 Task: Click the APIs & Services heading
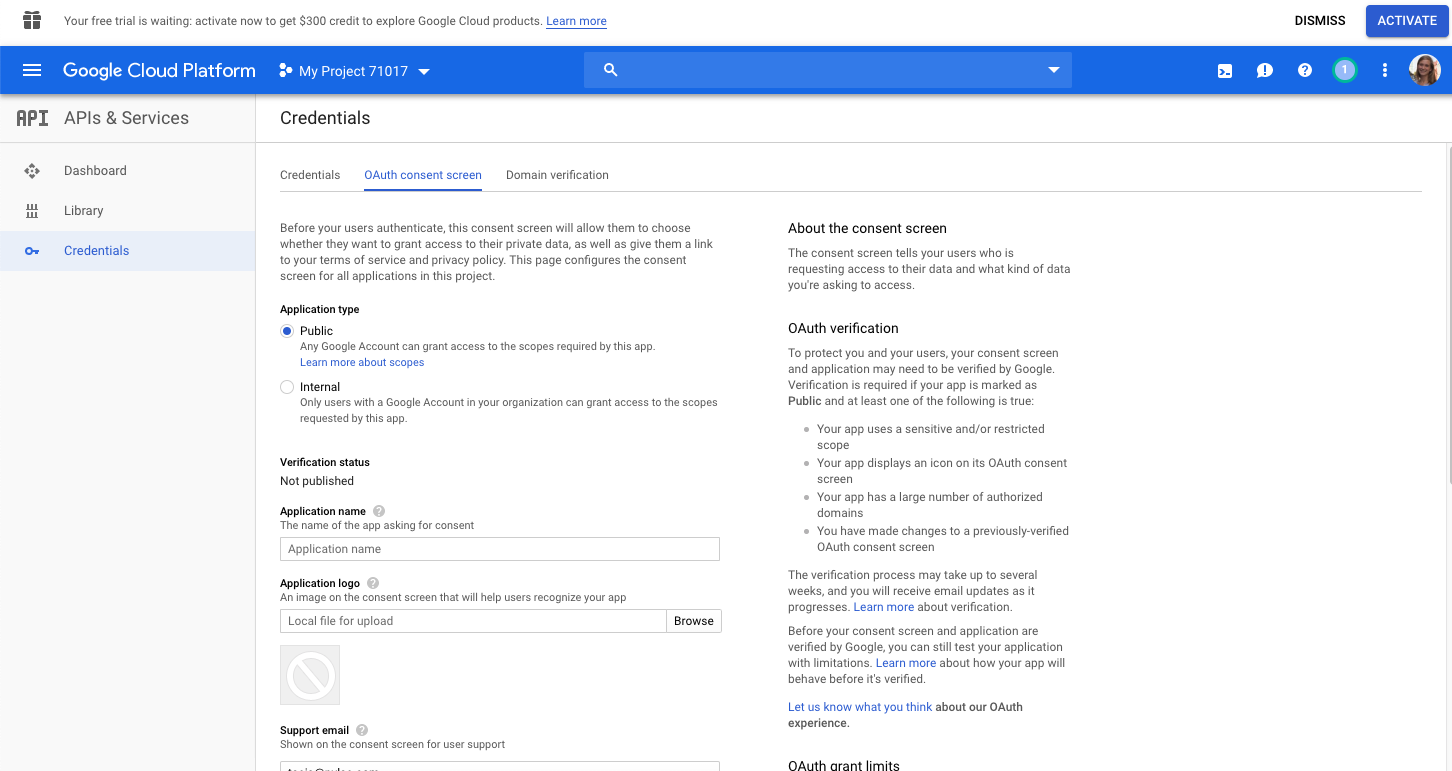click(x=126, y=118)
